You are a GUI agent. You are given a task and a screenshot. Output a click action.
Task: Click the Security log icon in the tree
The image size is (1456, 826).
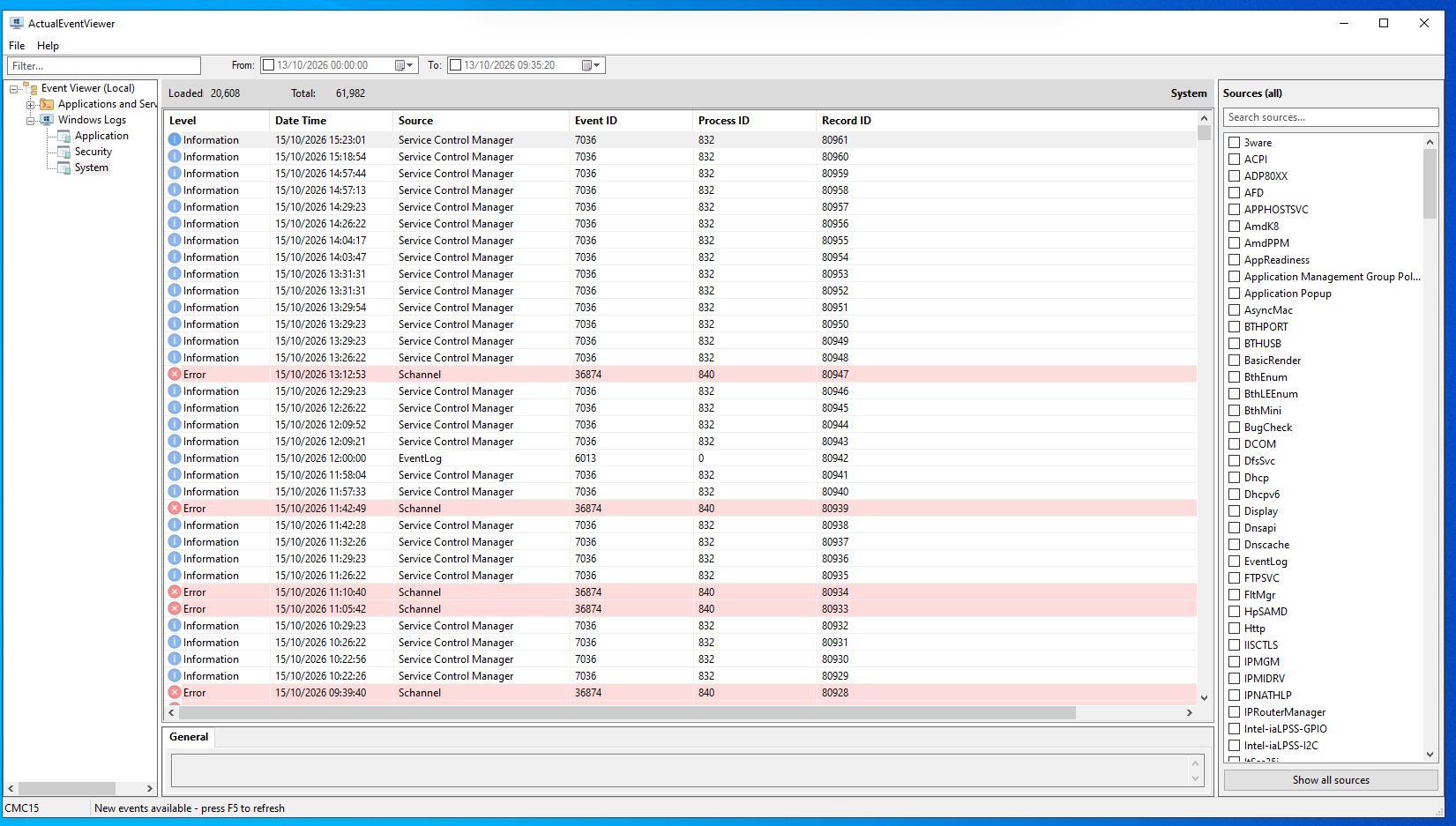63,152
